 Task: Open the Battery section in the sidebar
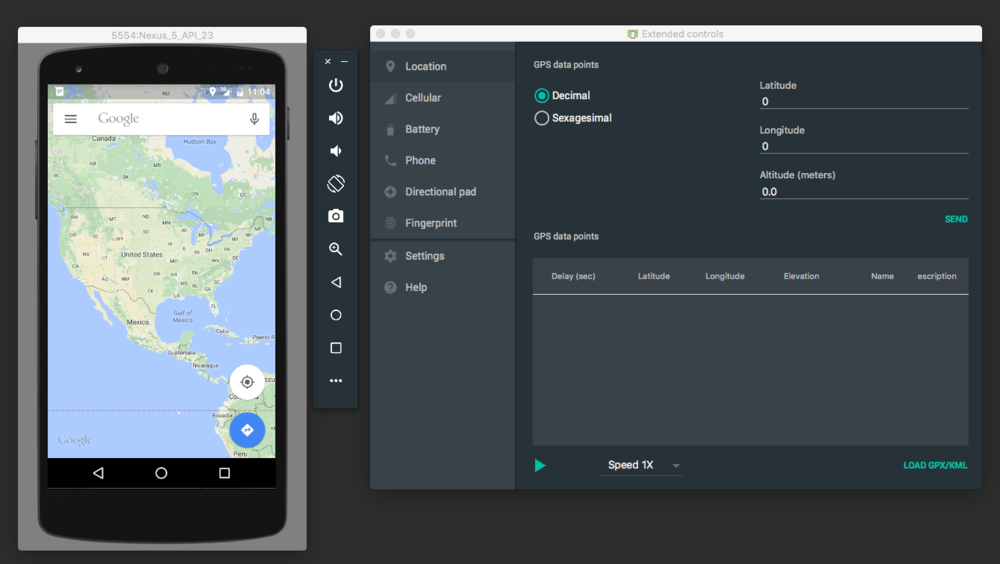tap(422, 129)
